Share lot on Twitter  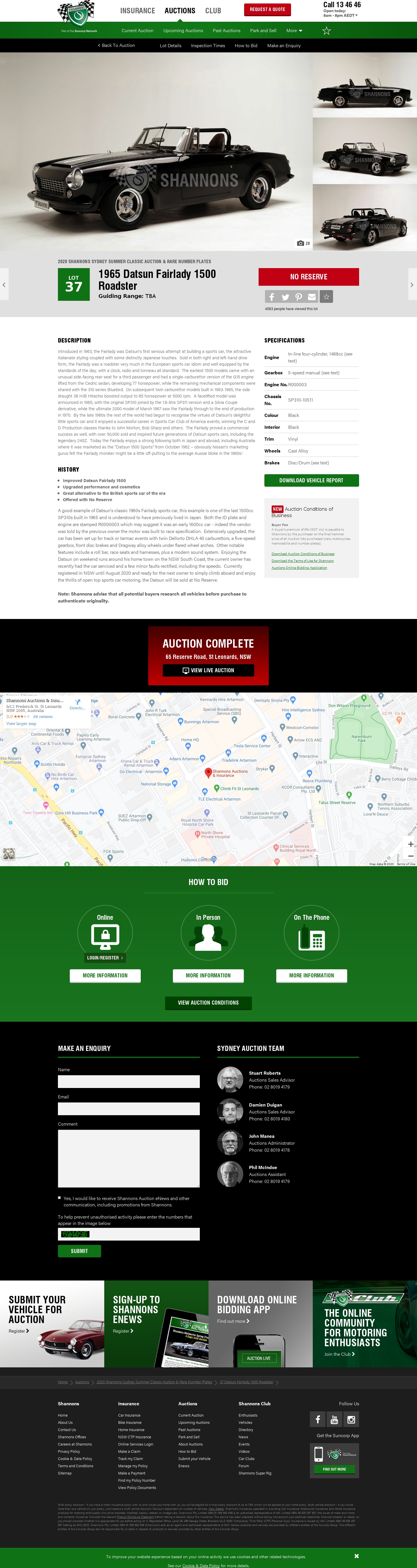[x=285, y=296]
